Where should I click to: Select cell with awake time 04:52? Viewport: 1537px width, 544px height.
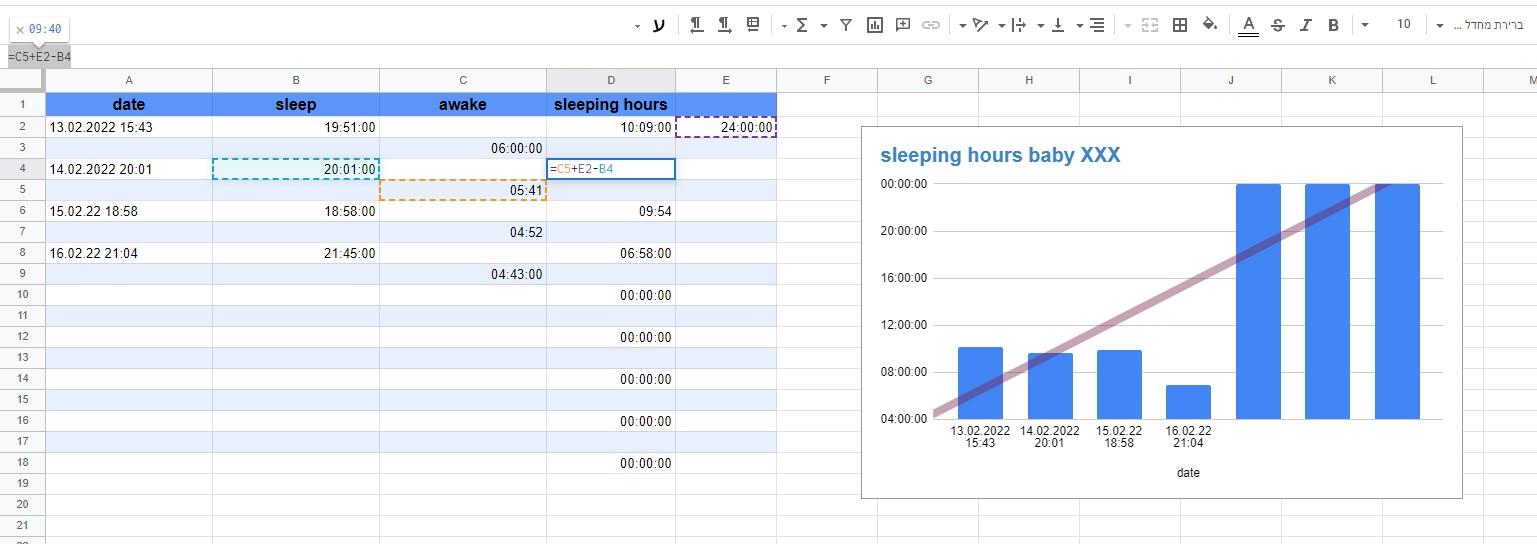pos(463,232)
